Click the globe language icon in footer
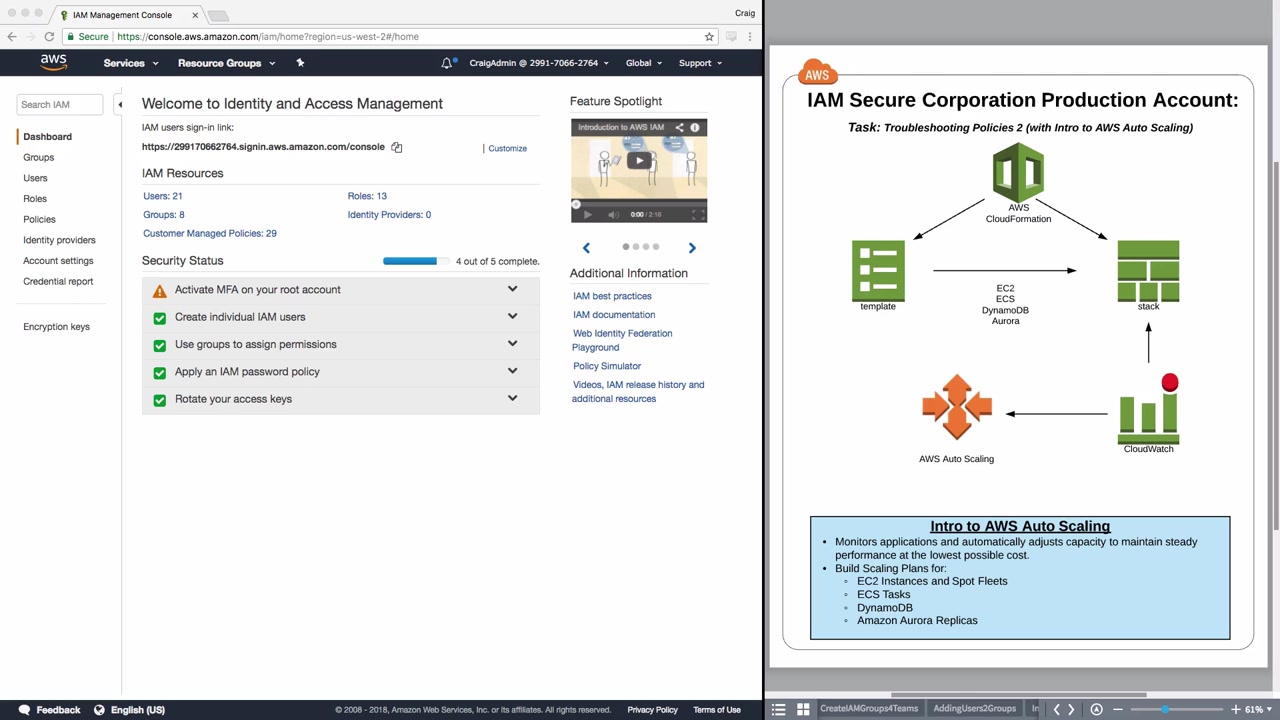 click(99, 710)
